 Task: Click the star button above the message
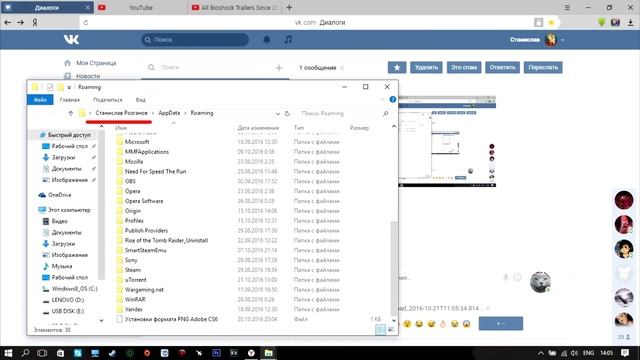tap(397, 67)
